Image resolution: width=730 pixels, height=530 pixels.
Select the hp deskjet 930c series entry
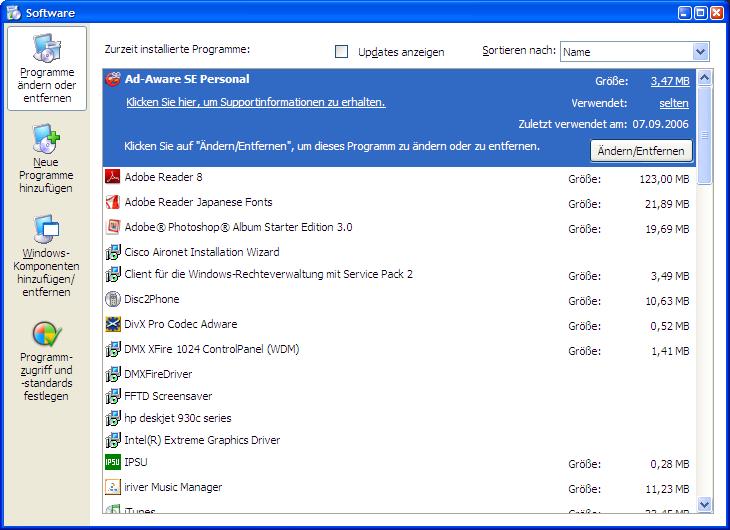click(178, 418)
